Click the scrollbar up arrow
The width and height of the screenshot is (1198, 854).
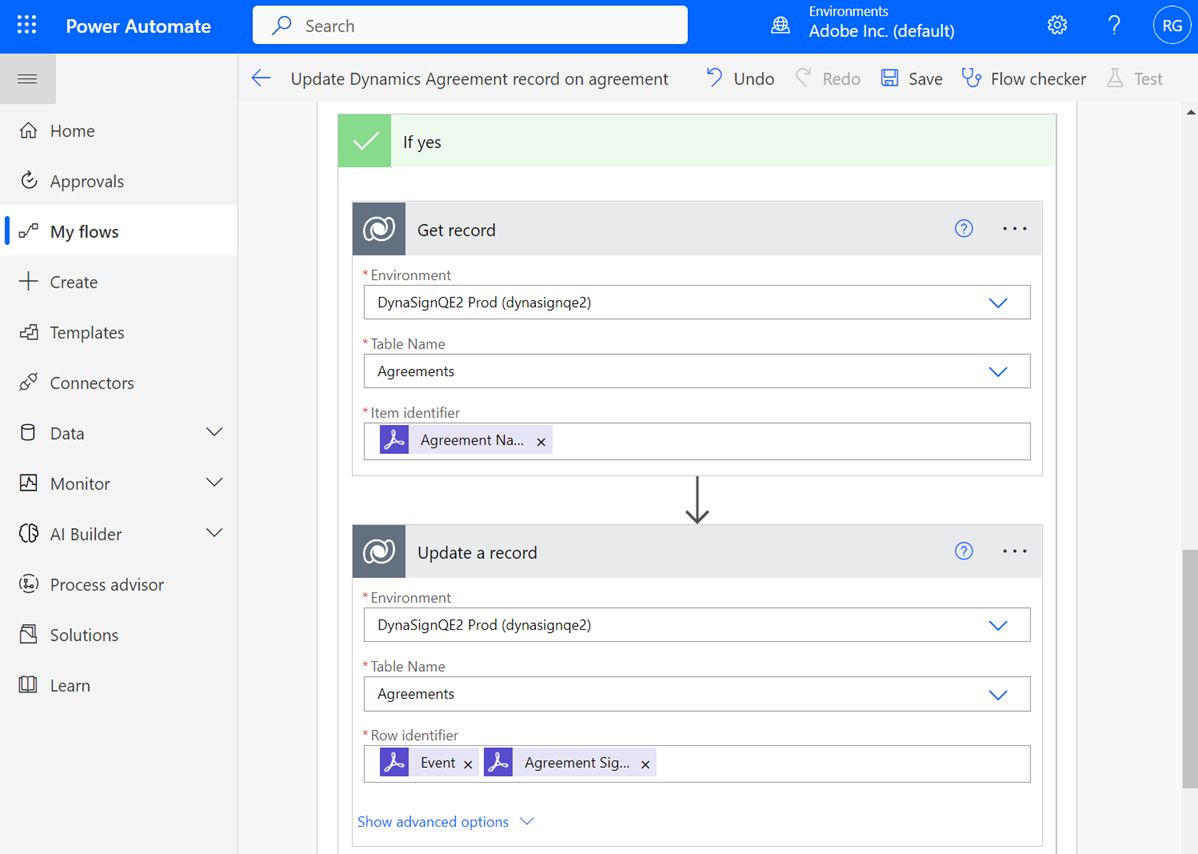pos(1190,112)
